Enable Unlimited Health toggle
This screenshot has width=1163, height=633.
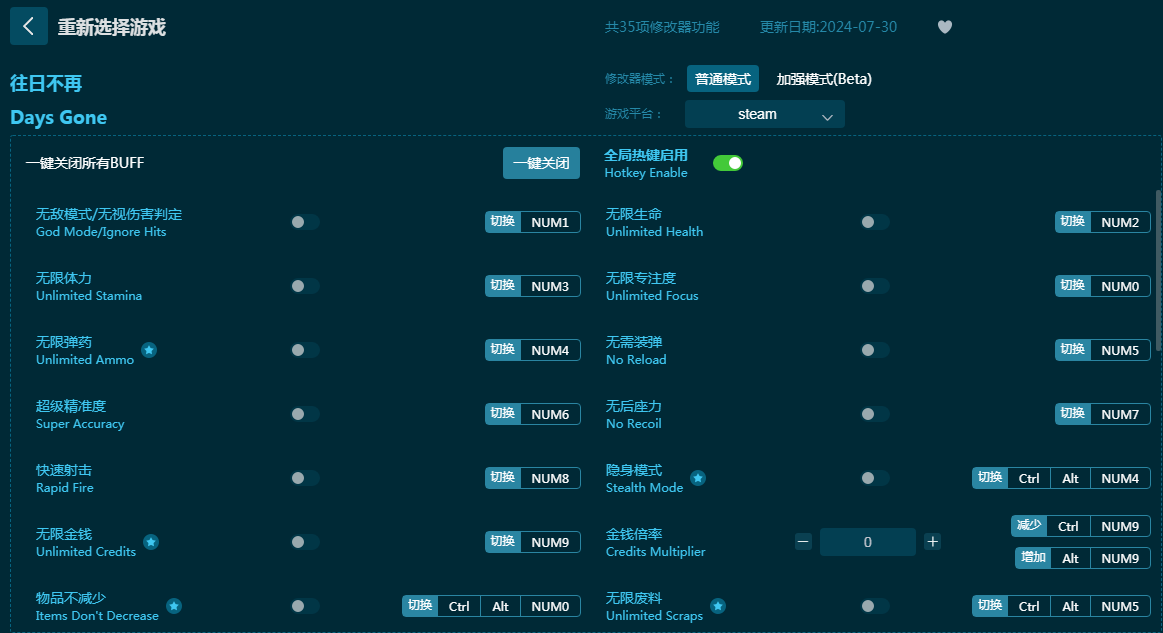point(874,223)
